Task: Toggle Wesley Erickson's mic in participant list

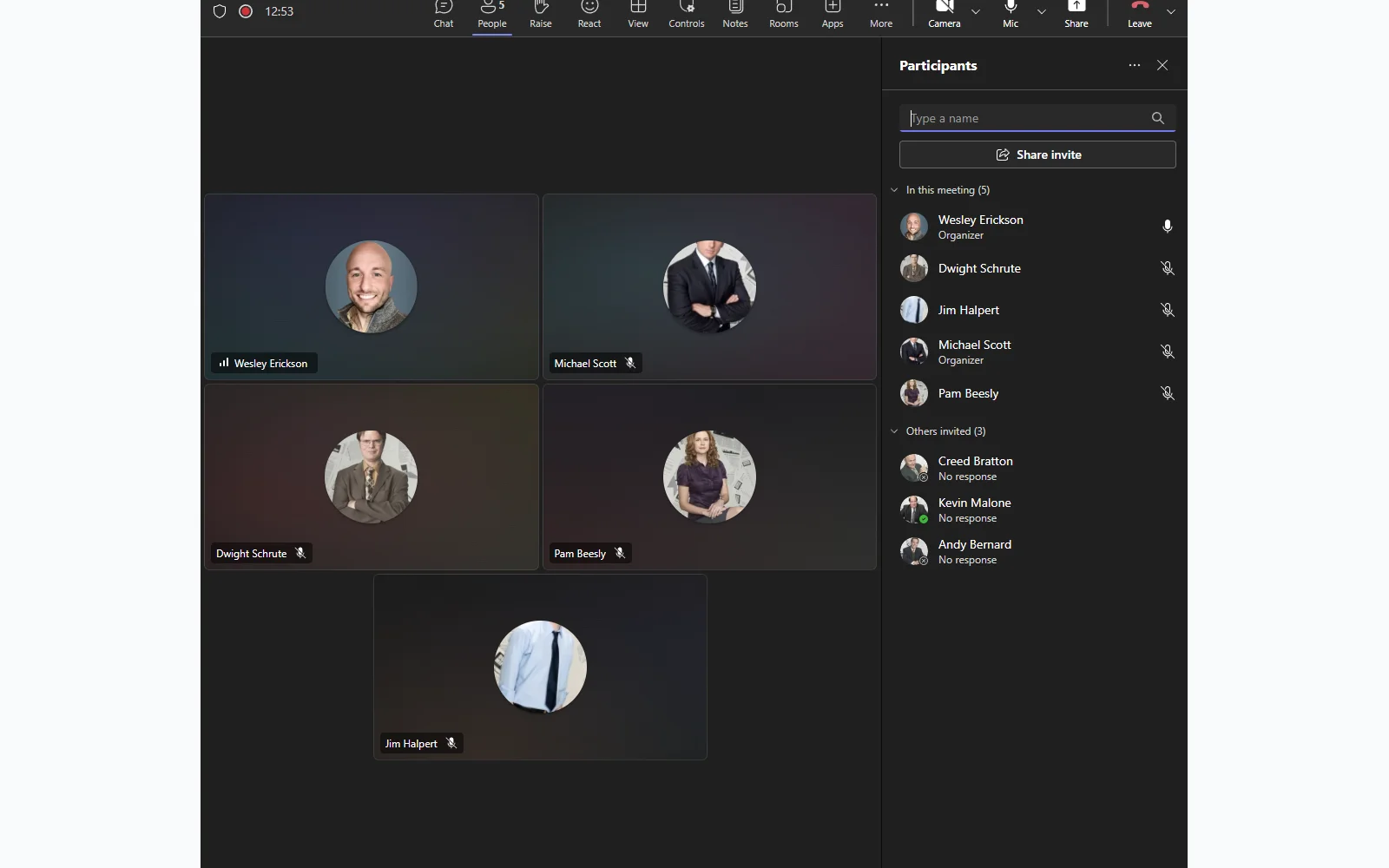Action: (x=1168, y=227)
